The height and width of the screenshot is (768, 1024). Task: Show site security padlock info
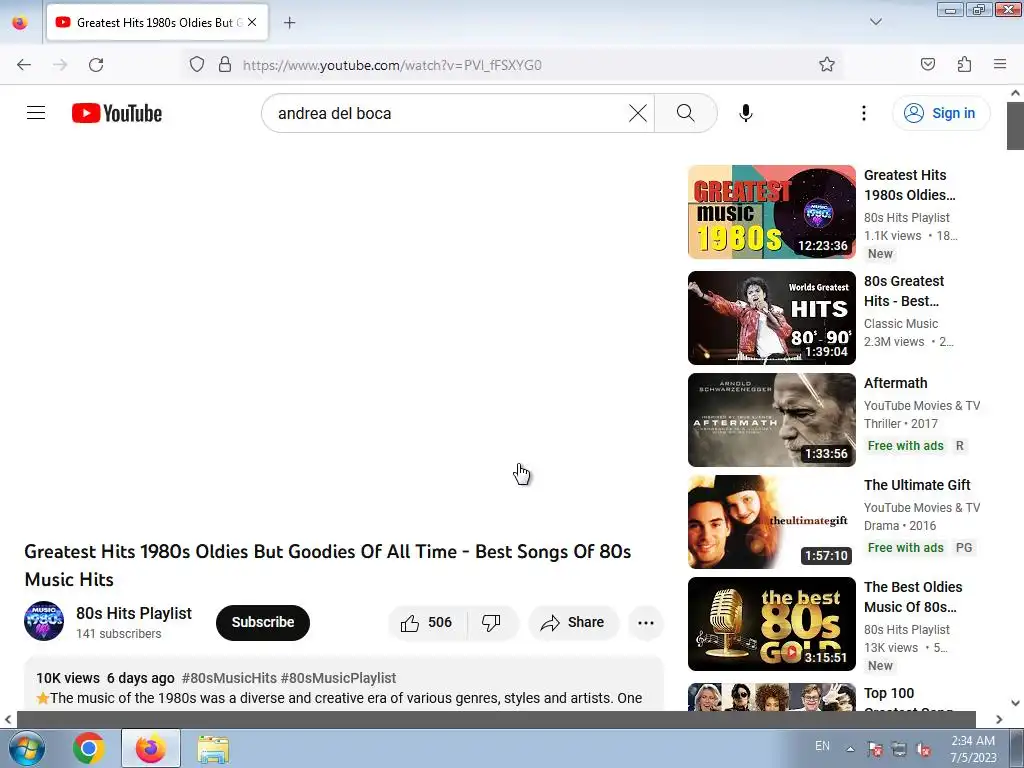pyautogui.click(x=225, y=65)
